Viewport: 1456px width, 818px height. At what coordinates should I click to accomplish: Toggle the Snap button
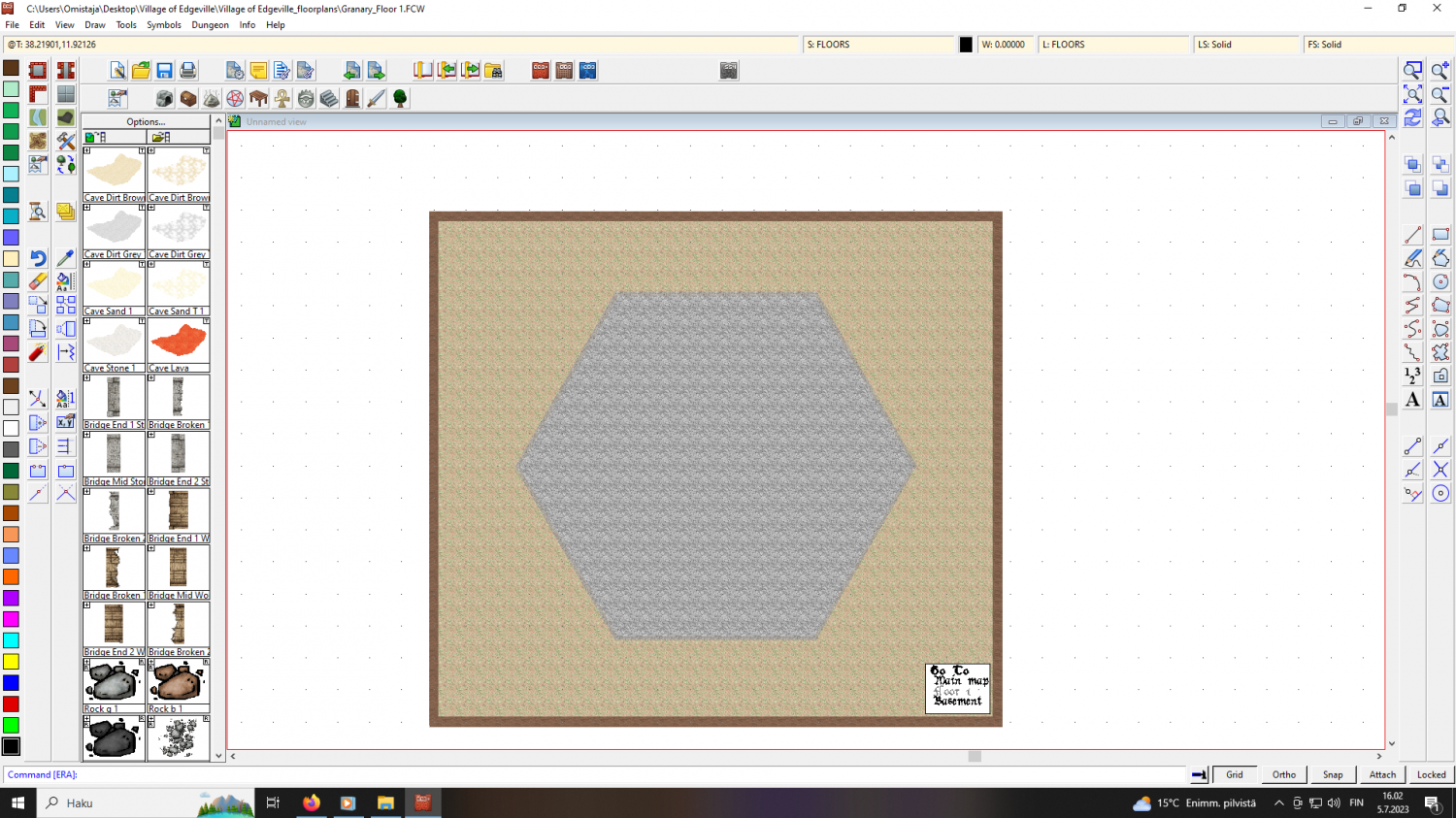1333,774
